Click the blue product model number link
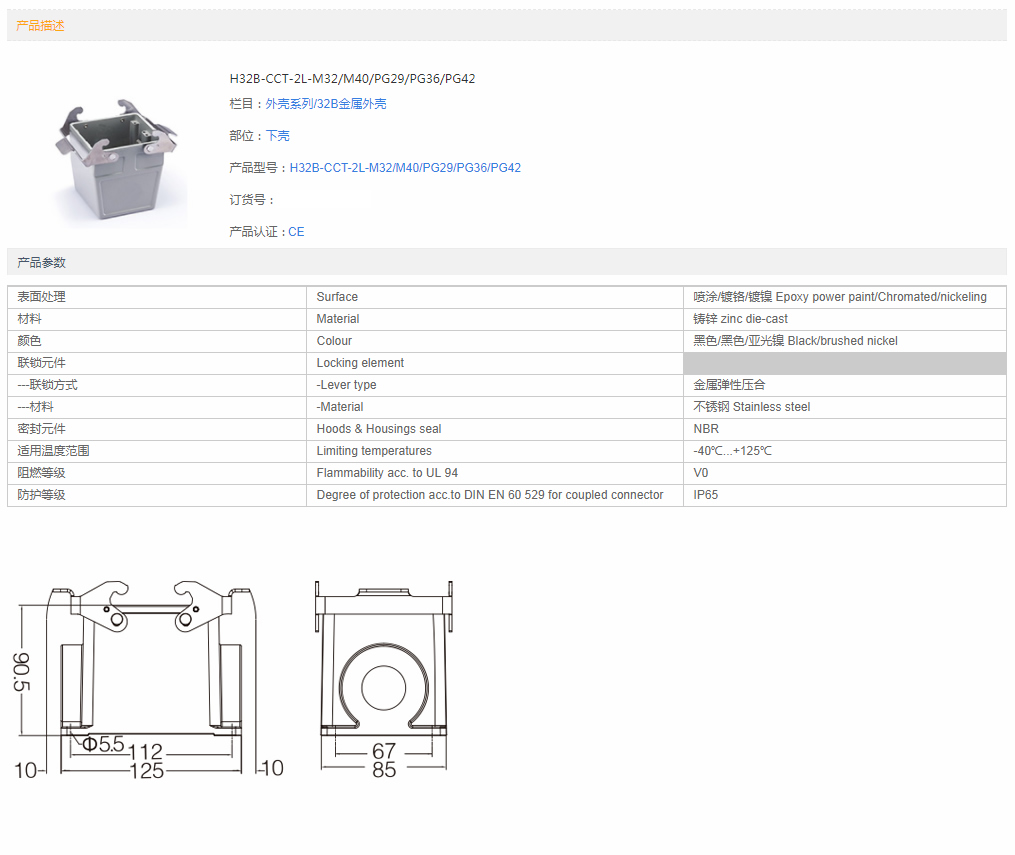 tap(405, 168)
